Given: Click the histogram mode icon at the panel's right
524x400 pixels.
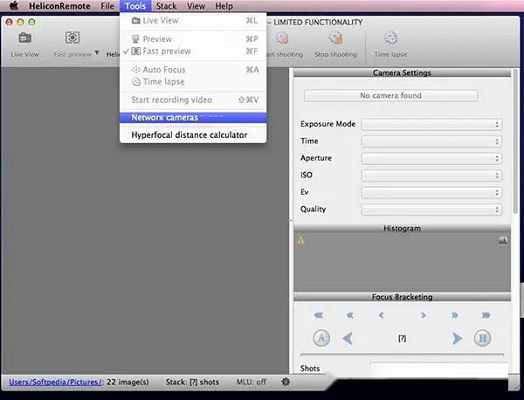Looking at the screenshot, I should 503,240.
